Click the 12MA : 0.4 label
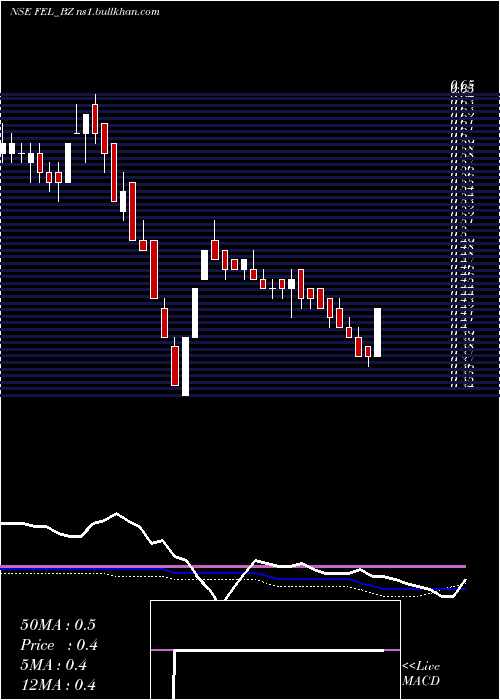The image size is (500, 700). [58, 685]
